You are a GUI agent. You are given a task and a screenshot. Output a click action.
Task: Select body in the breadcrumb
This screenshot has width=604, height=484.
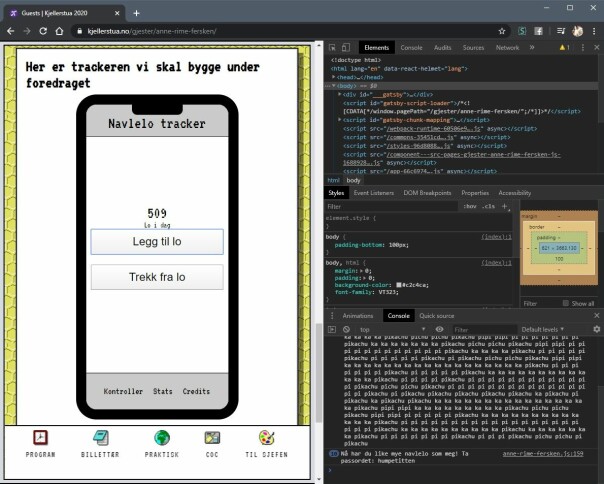[353, 180]
